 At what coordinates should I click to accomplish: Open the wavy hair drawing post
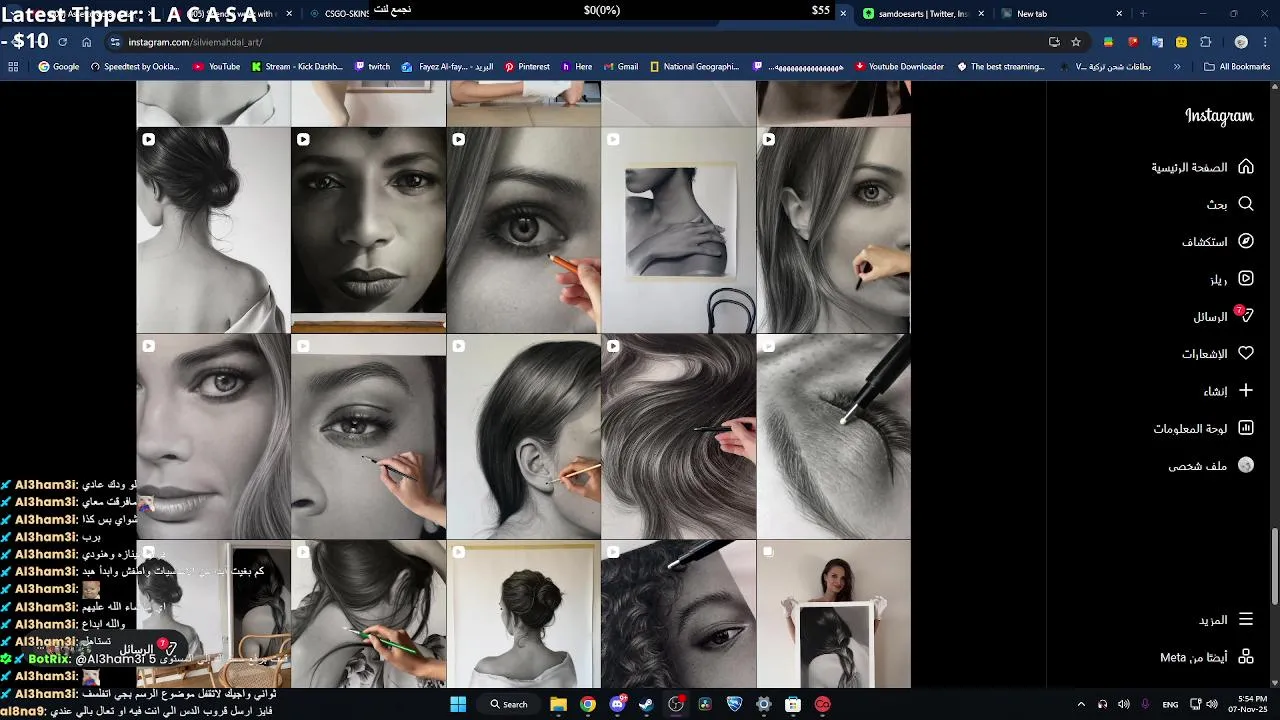(678, 437)
